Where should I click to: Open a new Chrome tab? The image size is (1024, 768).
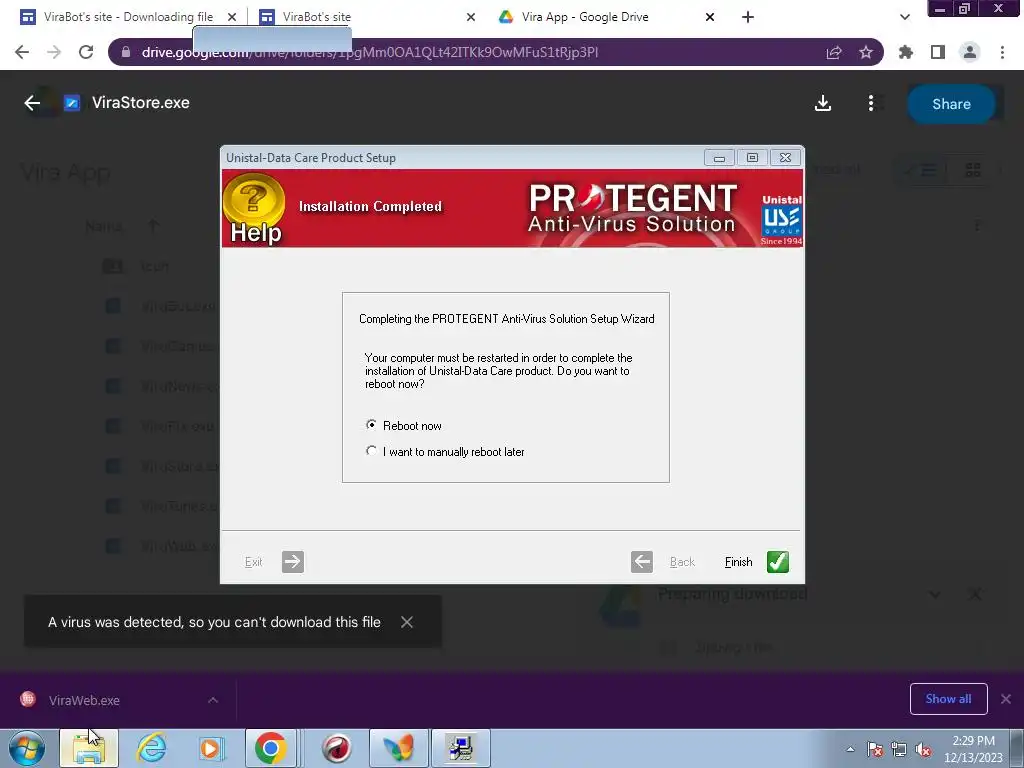pyautogui.click(x=748, y=17)
